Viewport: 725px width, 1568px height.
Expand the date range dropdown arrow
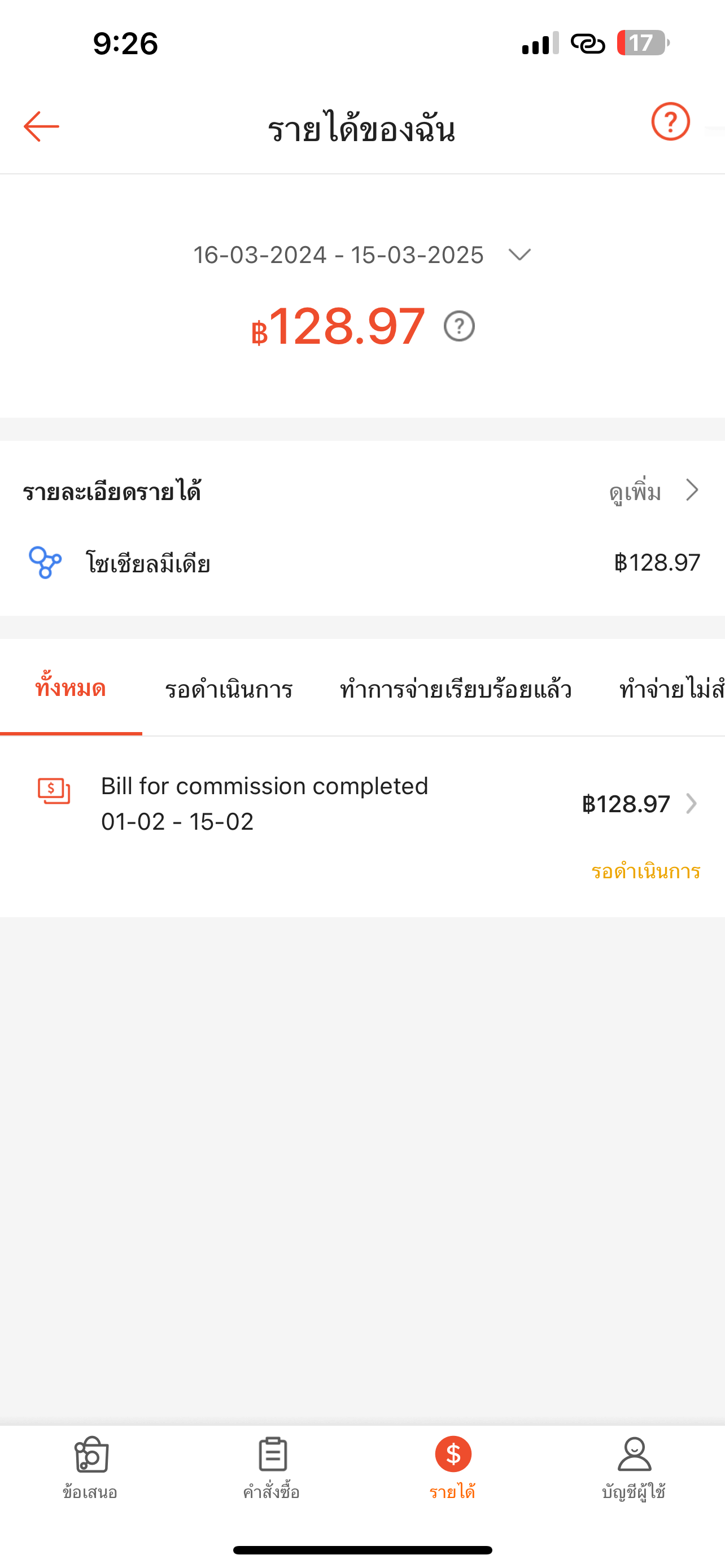click(519, 255)
